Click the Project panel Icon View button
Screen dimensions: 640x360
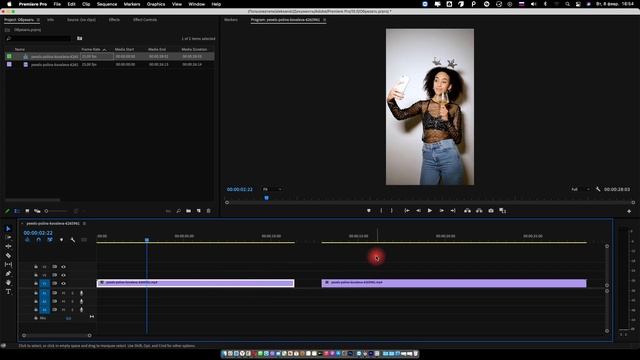pyautogui.click(x=27, y=211)
